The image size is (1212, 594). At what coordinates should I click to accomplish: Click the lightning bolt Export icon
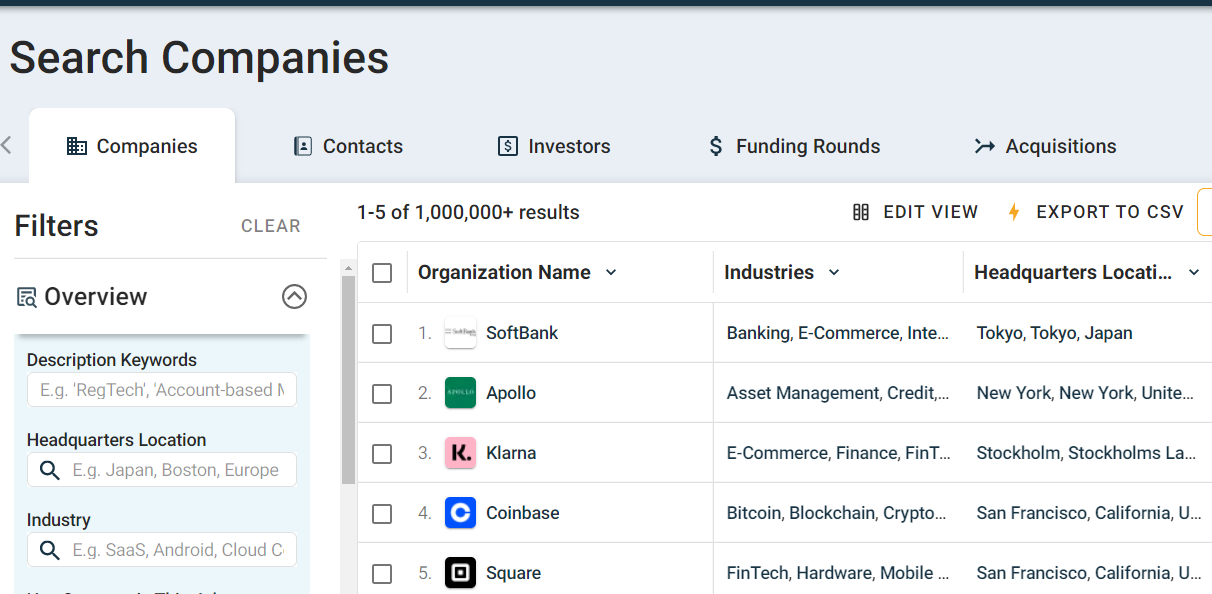tap(1014, 212)
